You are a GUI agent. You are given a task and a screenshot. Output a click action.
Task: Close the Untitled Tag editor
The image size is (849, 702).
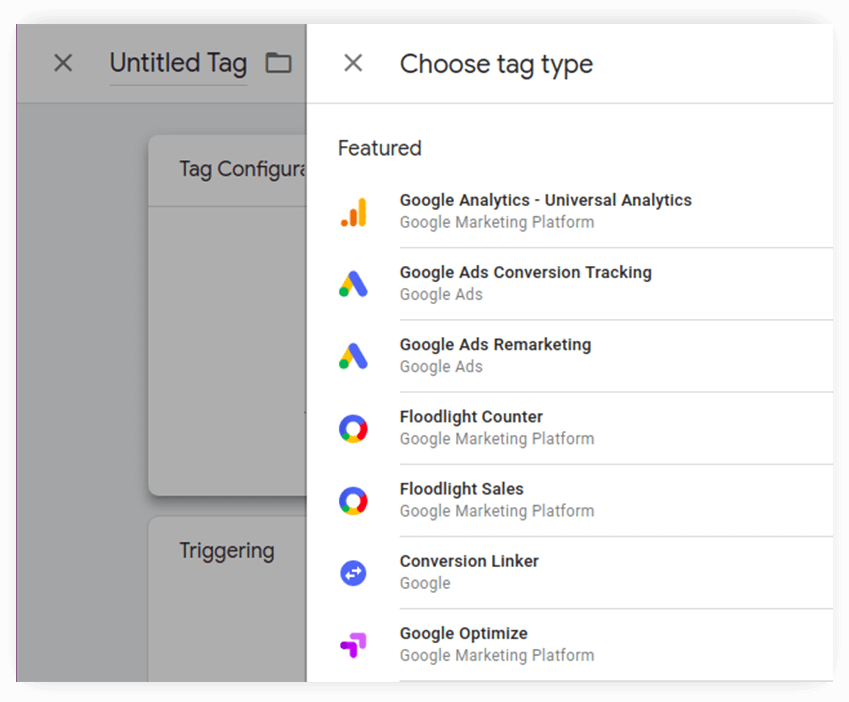[62, 62]
